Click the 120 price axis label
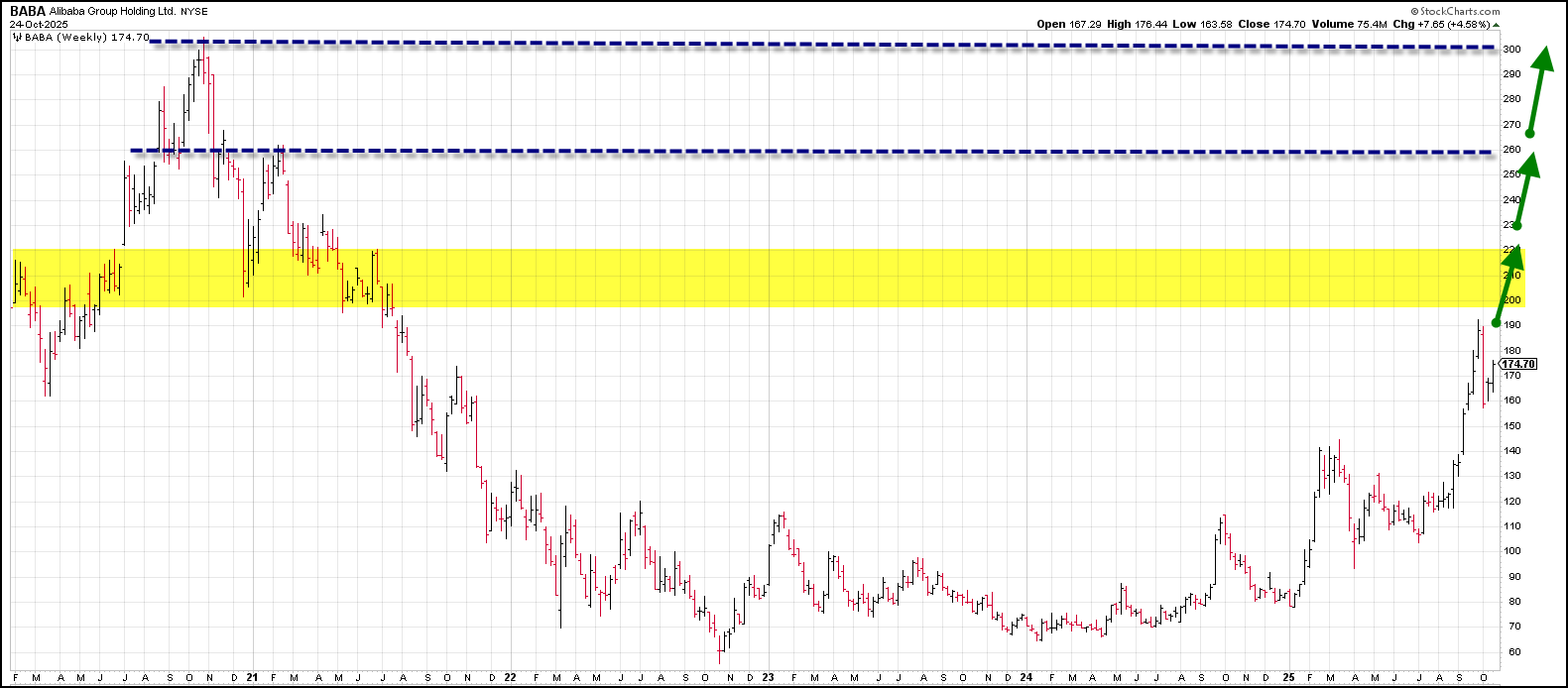This screenshot has height=688, width=1568. pos(1512,501)
